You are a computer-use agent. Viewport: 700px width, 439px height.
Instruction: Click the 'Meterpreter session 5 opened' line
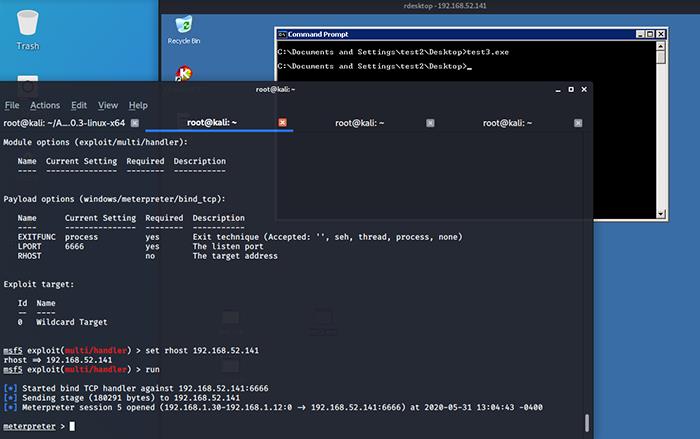tap(273, 407)
